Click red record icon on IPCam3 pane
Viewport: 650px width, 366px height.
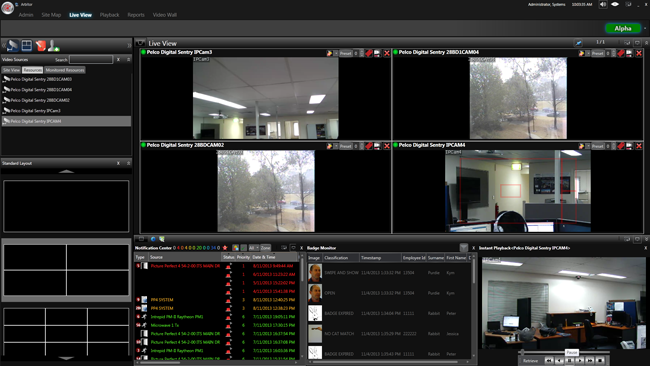click(369, 53)
